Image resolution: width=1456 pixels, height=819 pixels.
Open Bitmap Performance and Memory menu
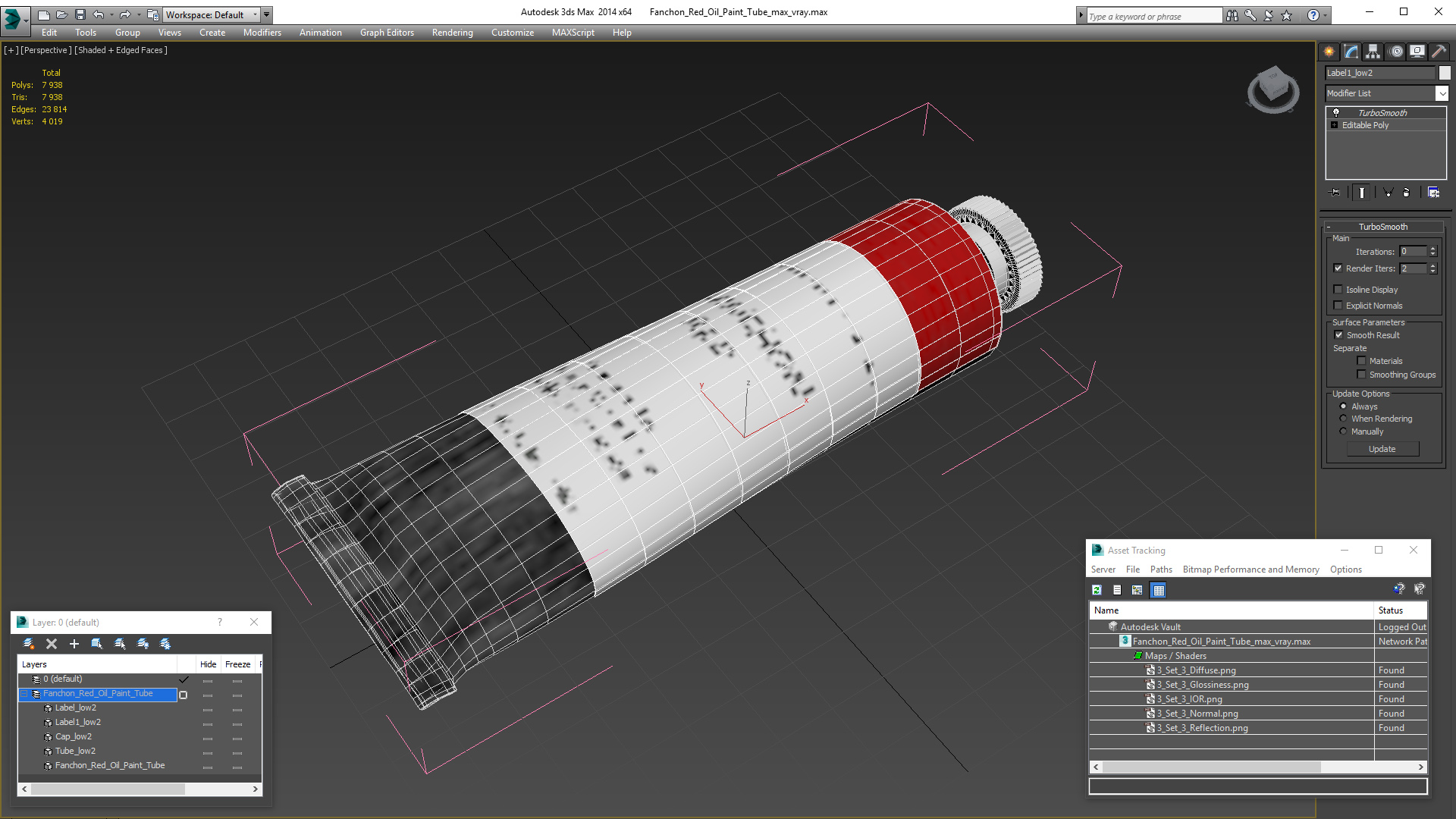tap(1250, 570)
